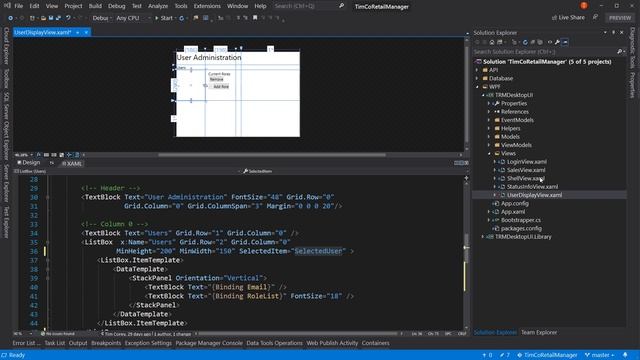Select the Helpers folder
Viewport: 640px width, 360px height.
[x=510, y=129]
